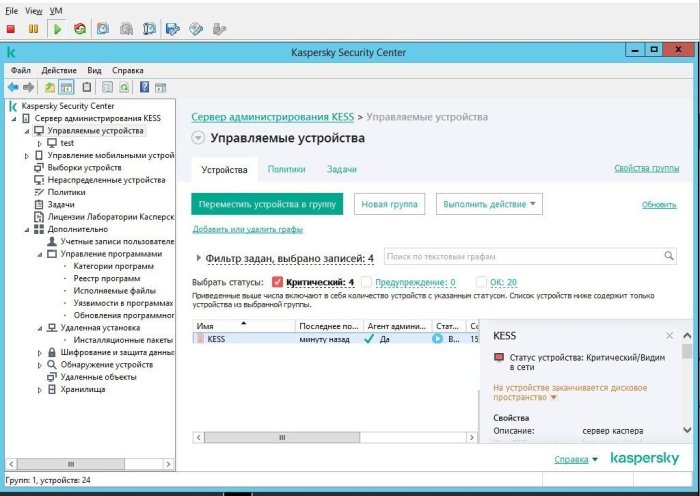Image resolution: width=700 pixels, height=496 pixels.
Task: Open the Вид menu
Action: (x=94, y=71)
